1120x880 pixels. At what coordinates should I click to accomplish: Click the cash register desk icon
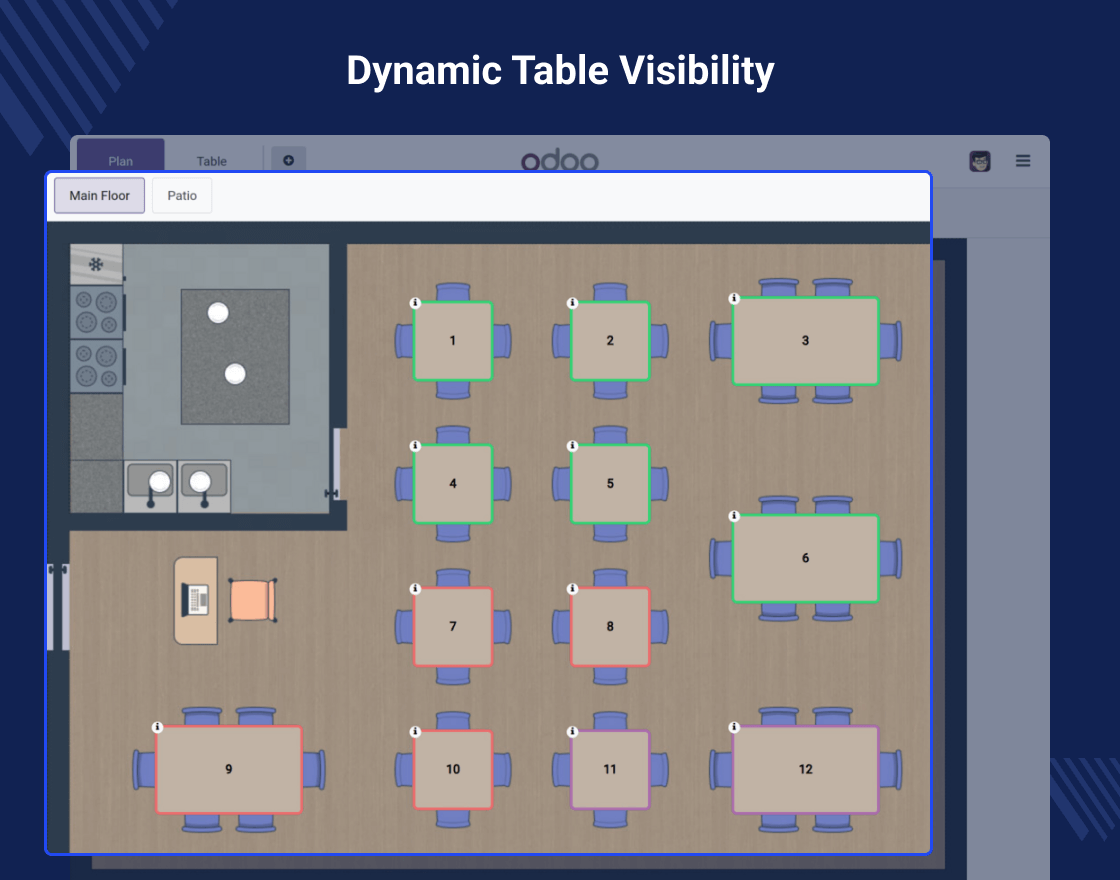click(x=196, y=600)
